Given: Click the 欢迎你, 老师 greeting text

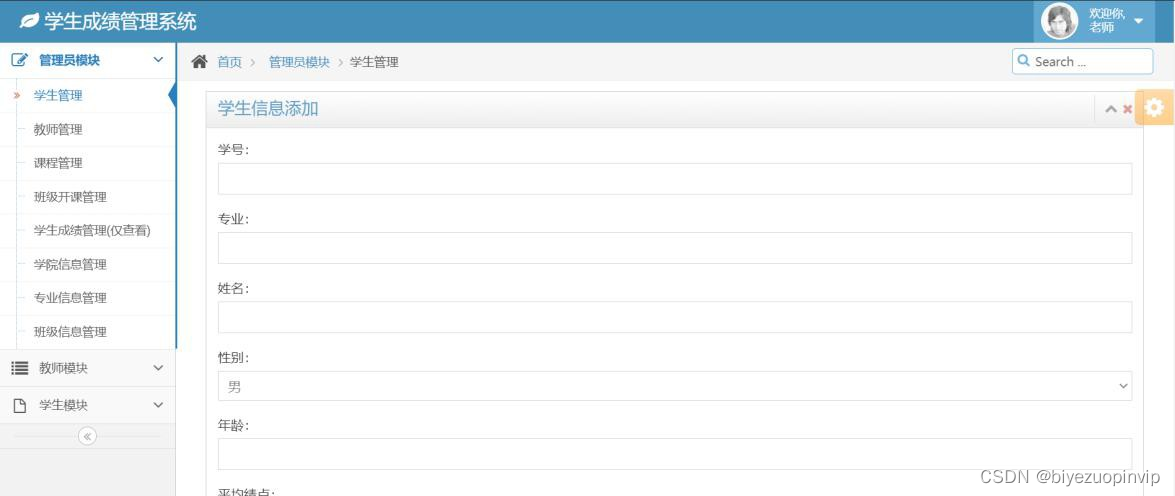Looking at the screenshot, I should click(x=1107, y=20).
